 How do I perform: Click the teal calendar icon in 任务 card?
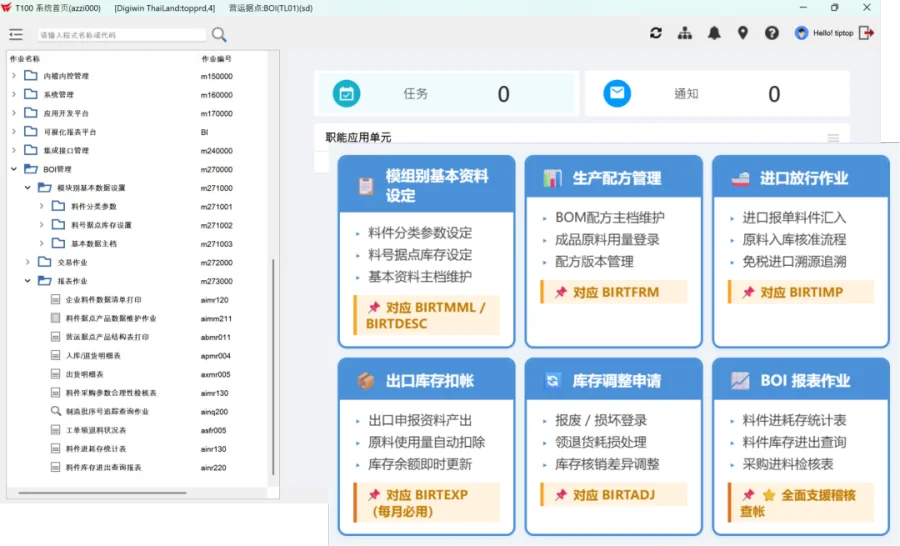coord(347,94)
